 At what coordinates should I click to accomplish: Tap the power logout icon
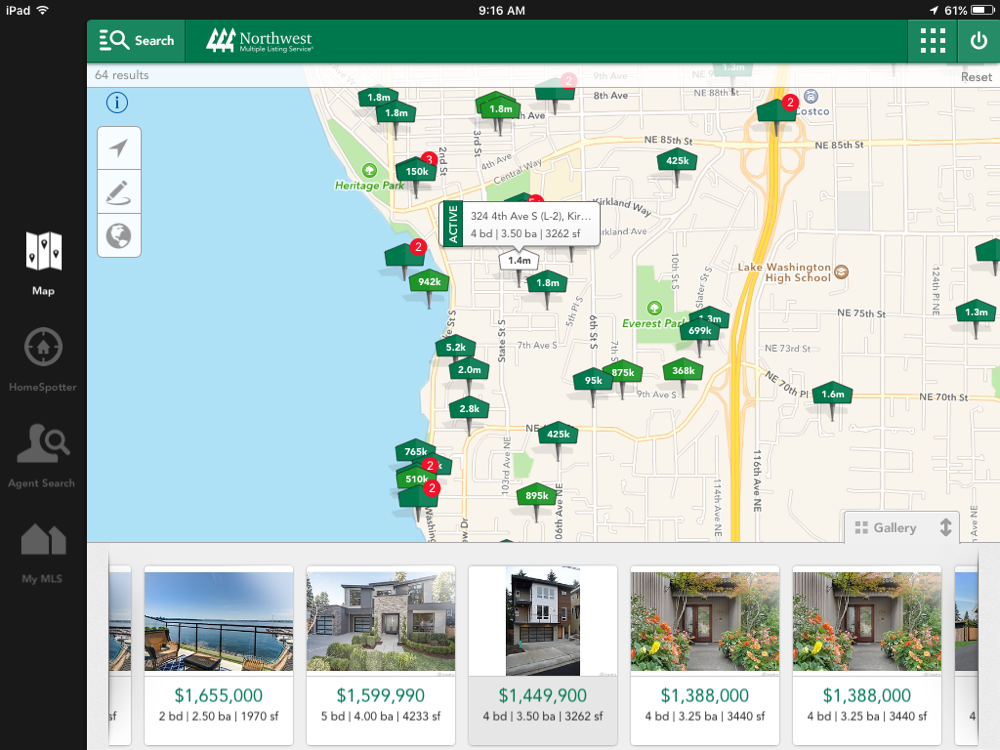978,41
